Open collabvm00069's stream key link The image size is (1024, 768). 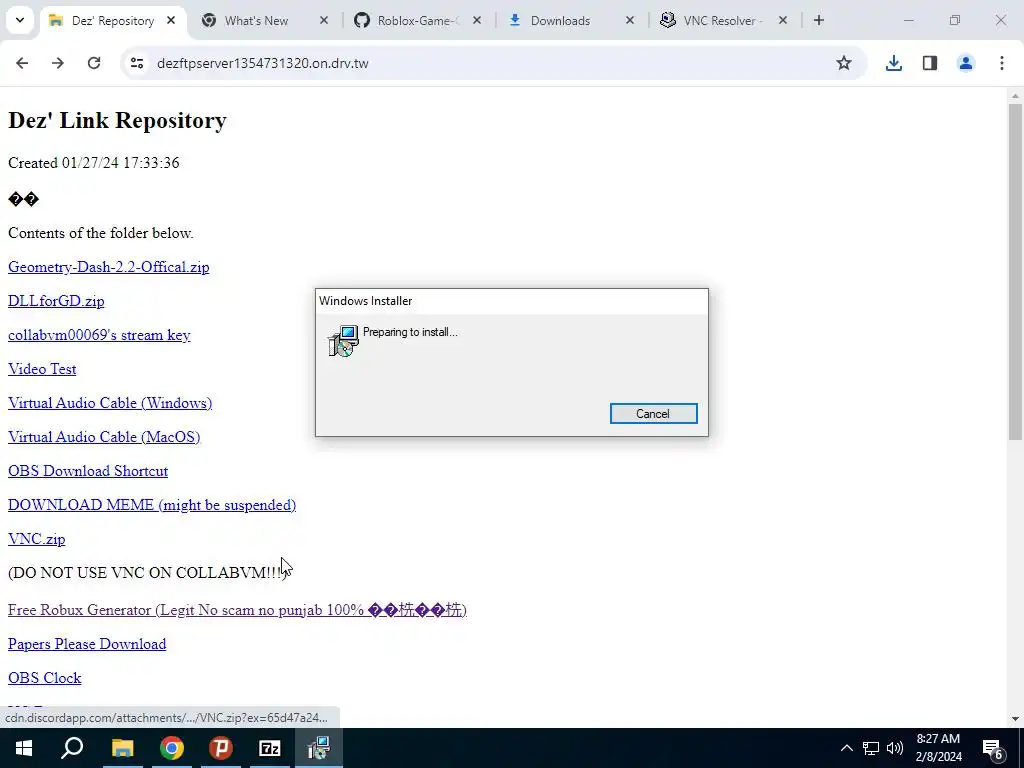pos(99,335)
